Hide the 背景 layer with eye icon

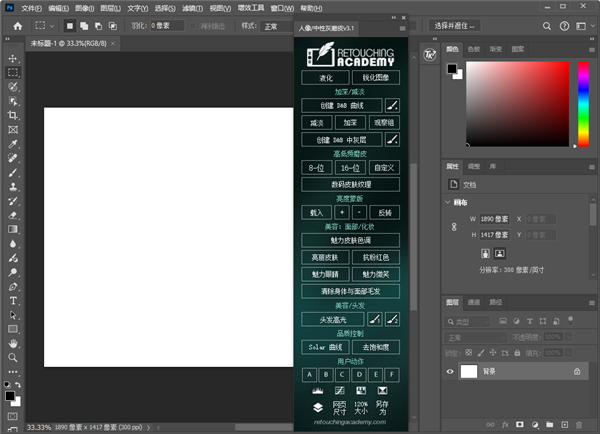[x=450, y=371]
